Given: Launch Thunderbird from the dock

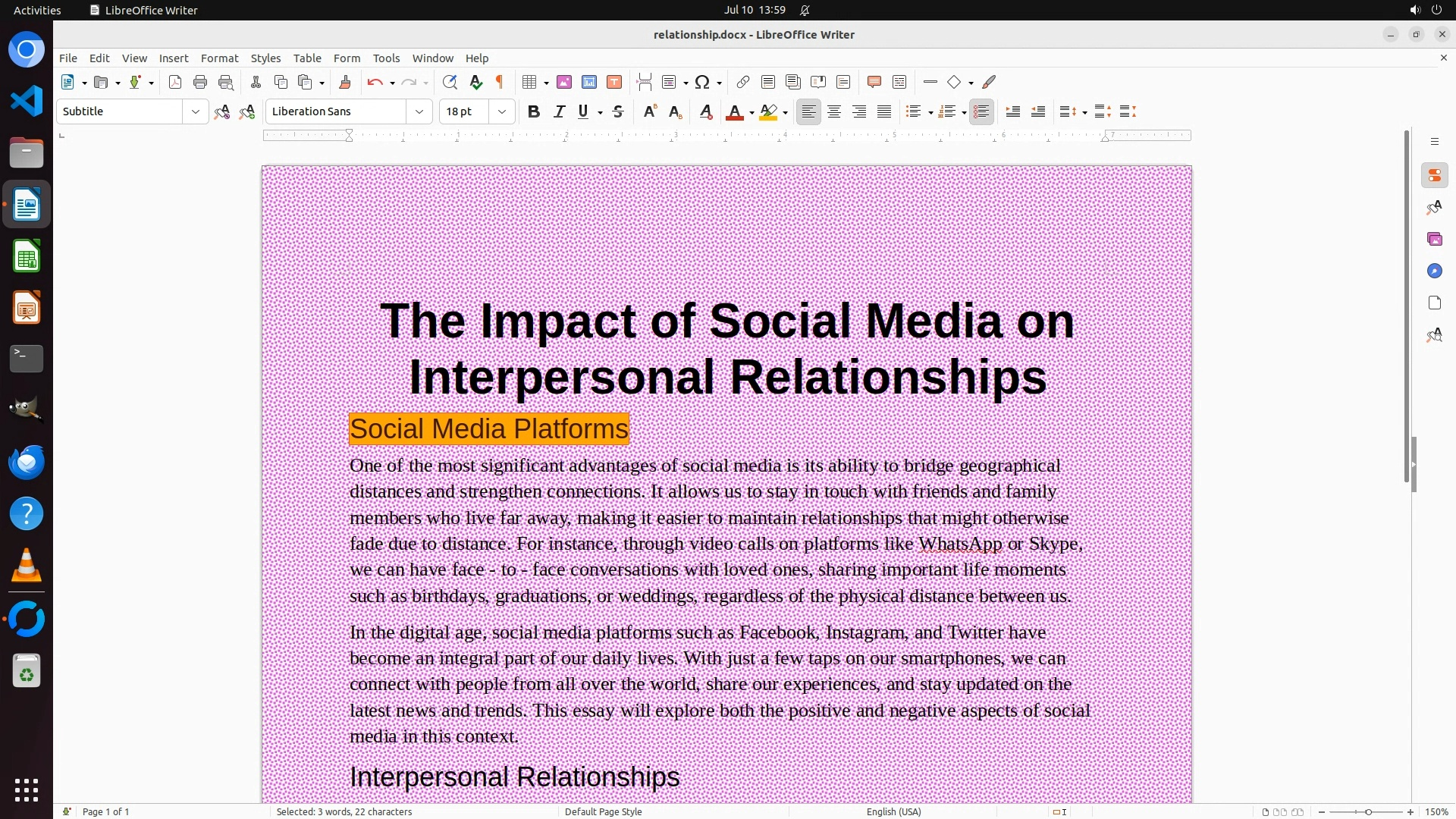Looking at the screenshot, I should pyautogui.click(x=27, y=462).
